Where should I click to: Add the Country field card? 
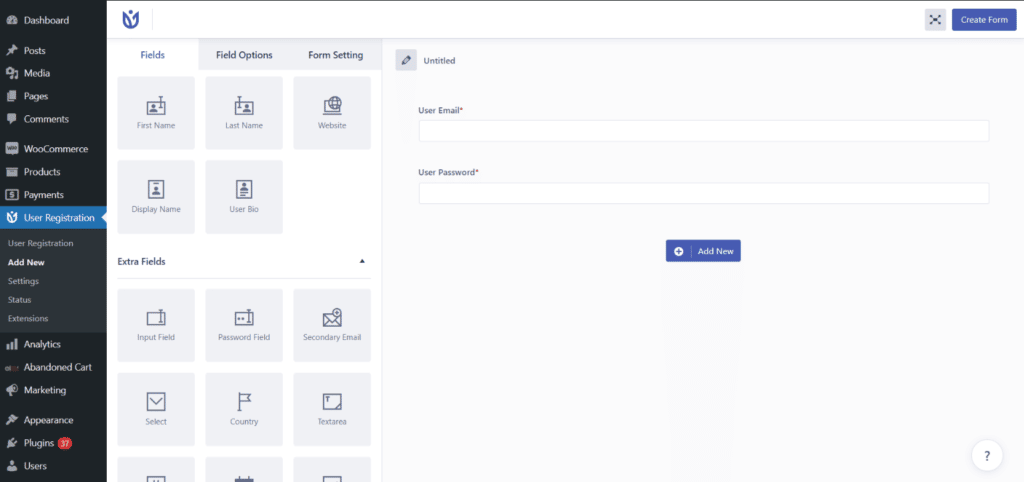tap(244, 409)
